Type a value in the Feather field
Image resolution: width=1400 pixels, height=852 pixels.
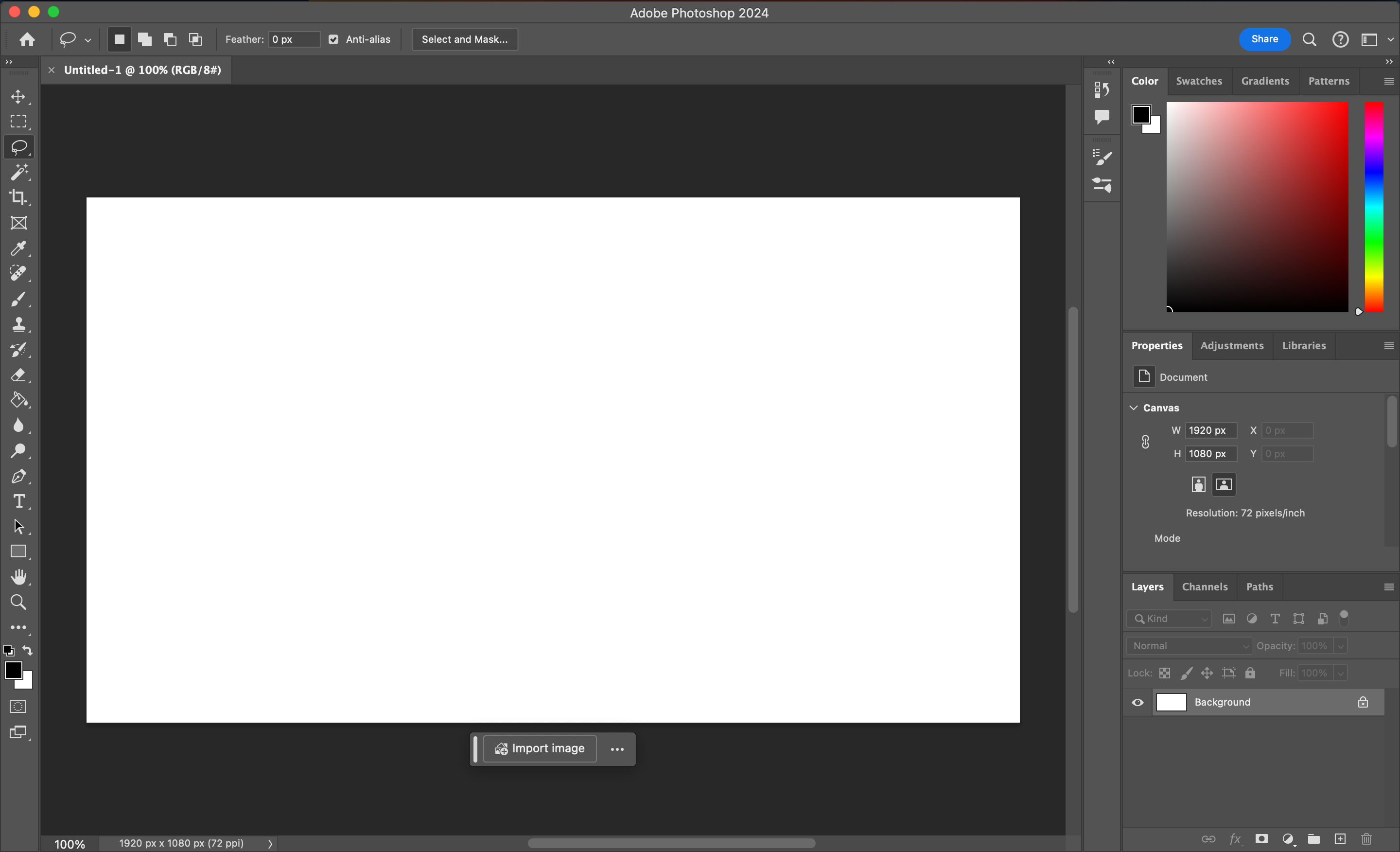tap(293, 39)
